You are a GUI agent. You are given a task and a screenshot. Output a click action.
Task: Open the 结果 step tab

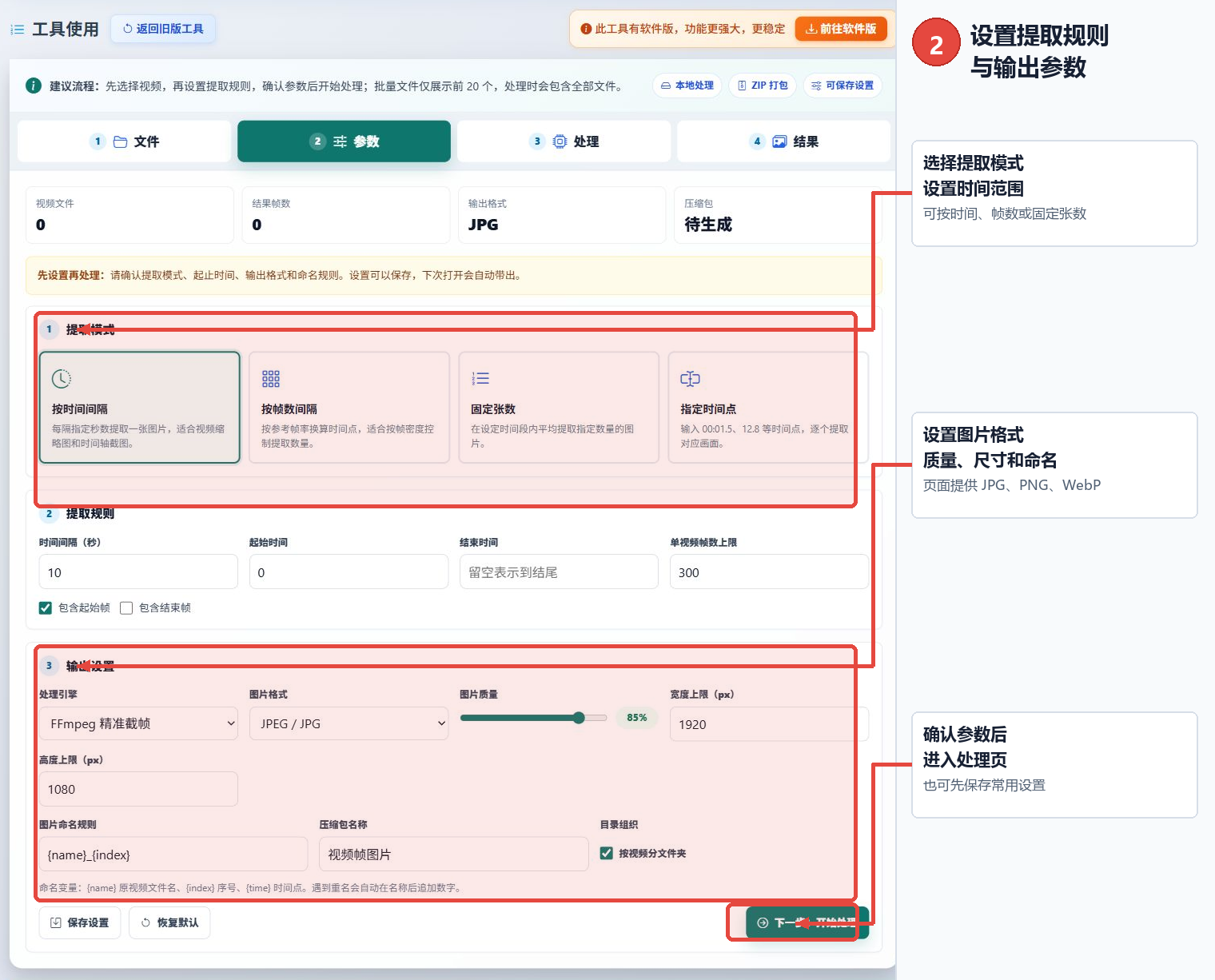tap(783, 141)
